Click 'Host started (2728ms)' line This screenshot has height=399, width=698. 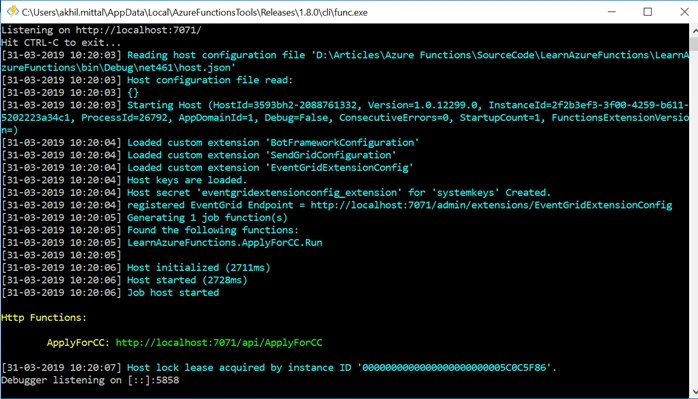click(124, 280)
